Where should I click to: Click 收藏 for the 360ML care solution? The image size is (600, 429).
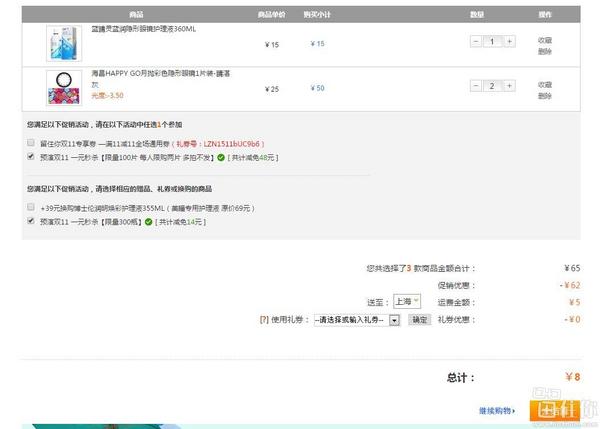[545, 39]
